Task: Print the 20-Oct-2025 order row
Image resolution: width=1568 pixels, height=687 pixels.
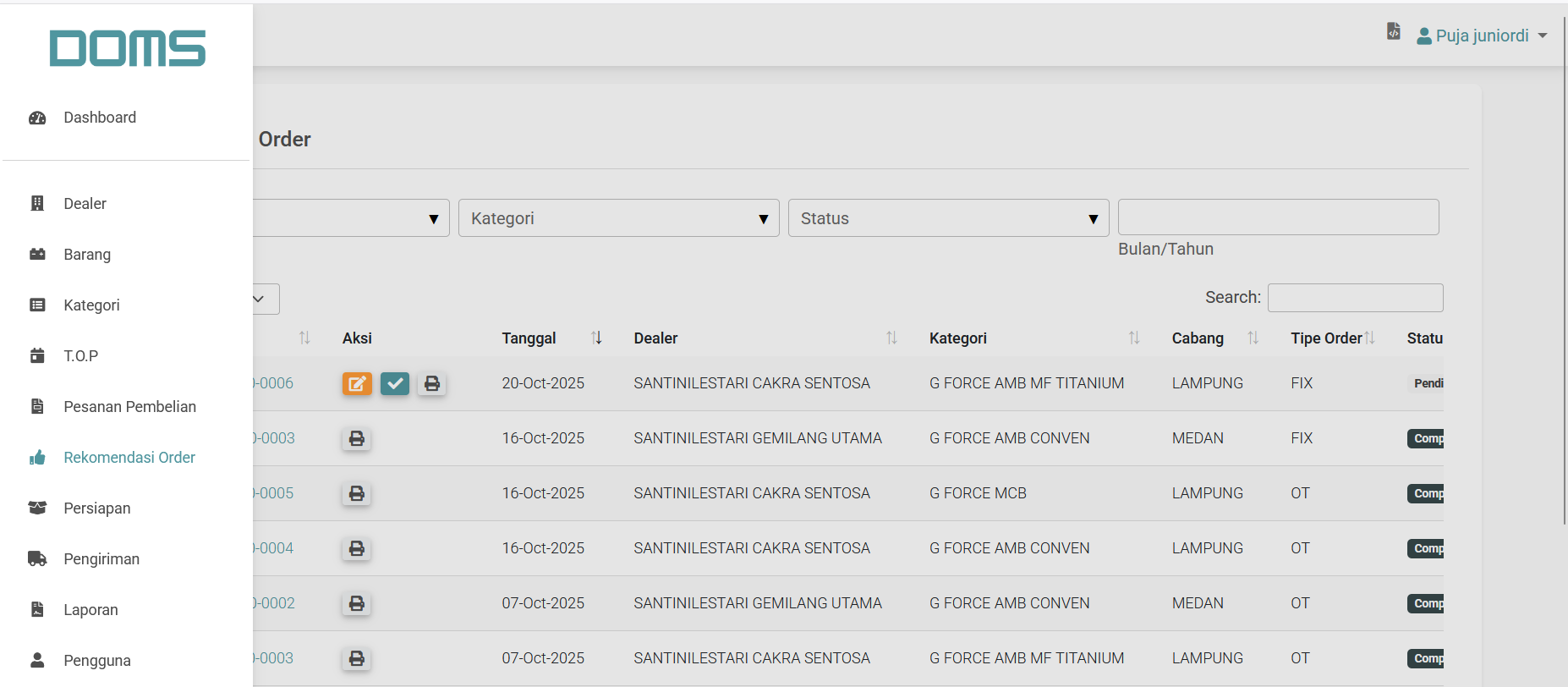Action: 431,383
